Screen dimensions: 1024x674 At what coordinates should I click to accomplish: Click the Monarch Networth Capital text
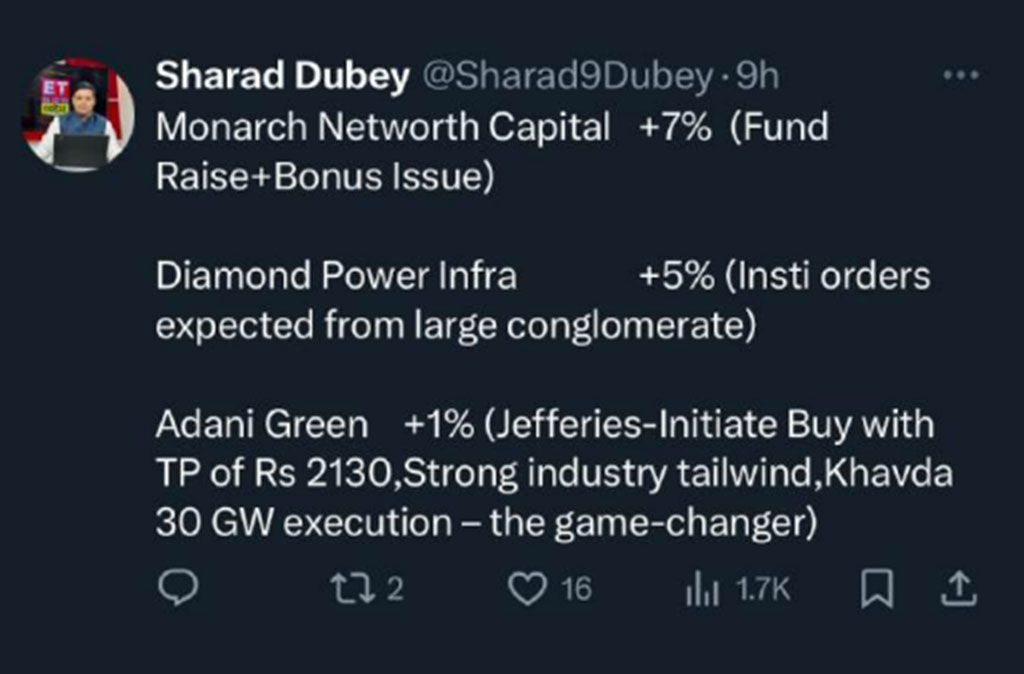pyautogui.click(x=382, y=127)
